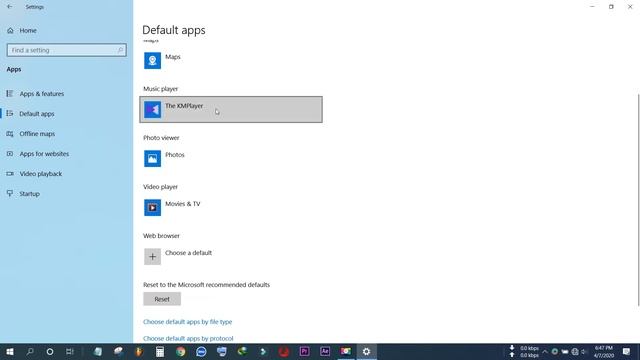The image size is (640, 360).
Task: Click the vertical scrollbar of Default apps
Action: tap(638, 200)
